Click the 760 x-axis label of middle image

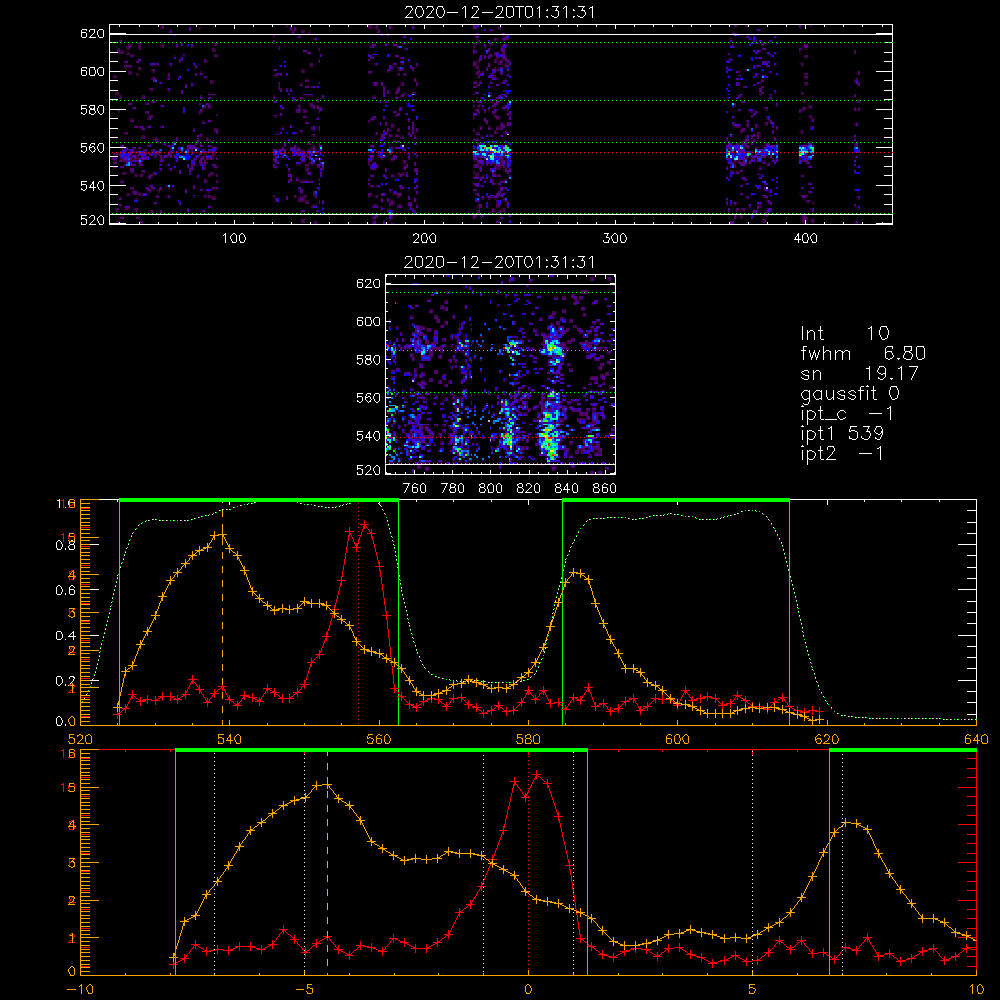[x=415, y=489]
